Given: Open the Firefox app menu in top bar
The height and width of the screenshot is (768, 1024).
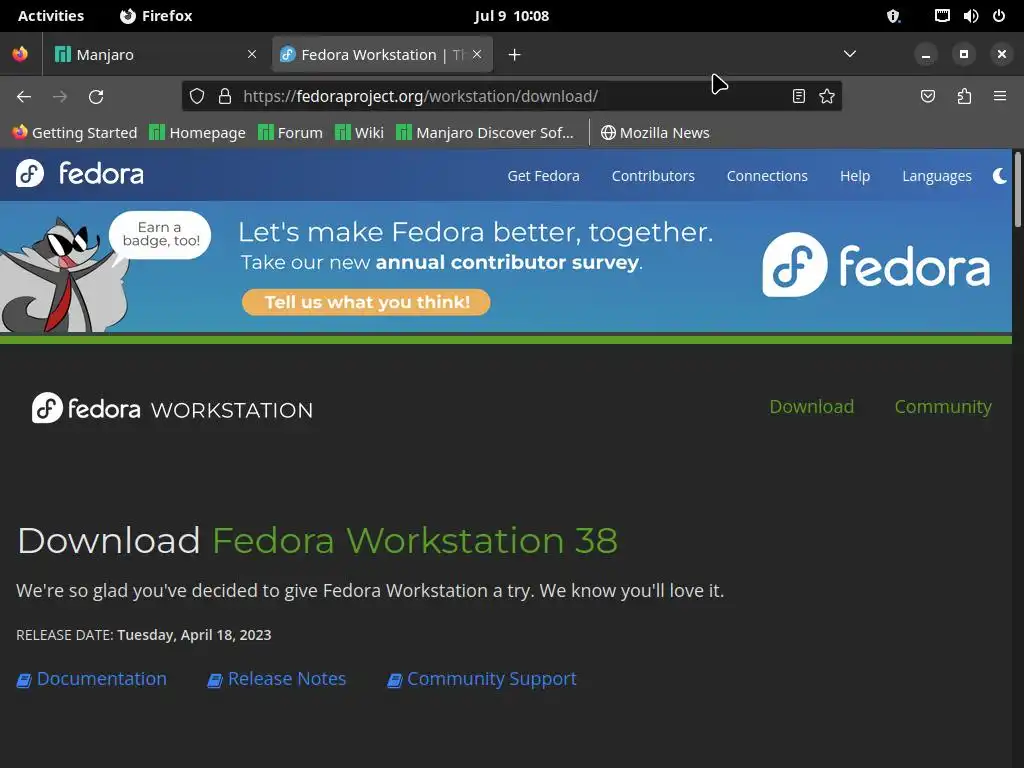Looking at the screenshot, I should [156, 16].
